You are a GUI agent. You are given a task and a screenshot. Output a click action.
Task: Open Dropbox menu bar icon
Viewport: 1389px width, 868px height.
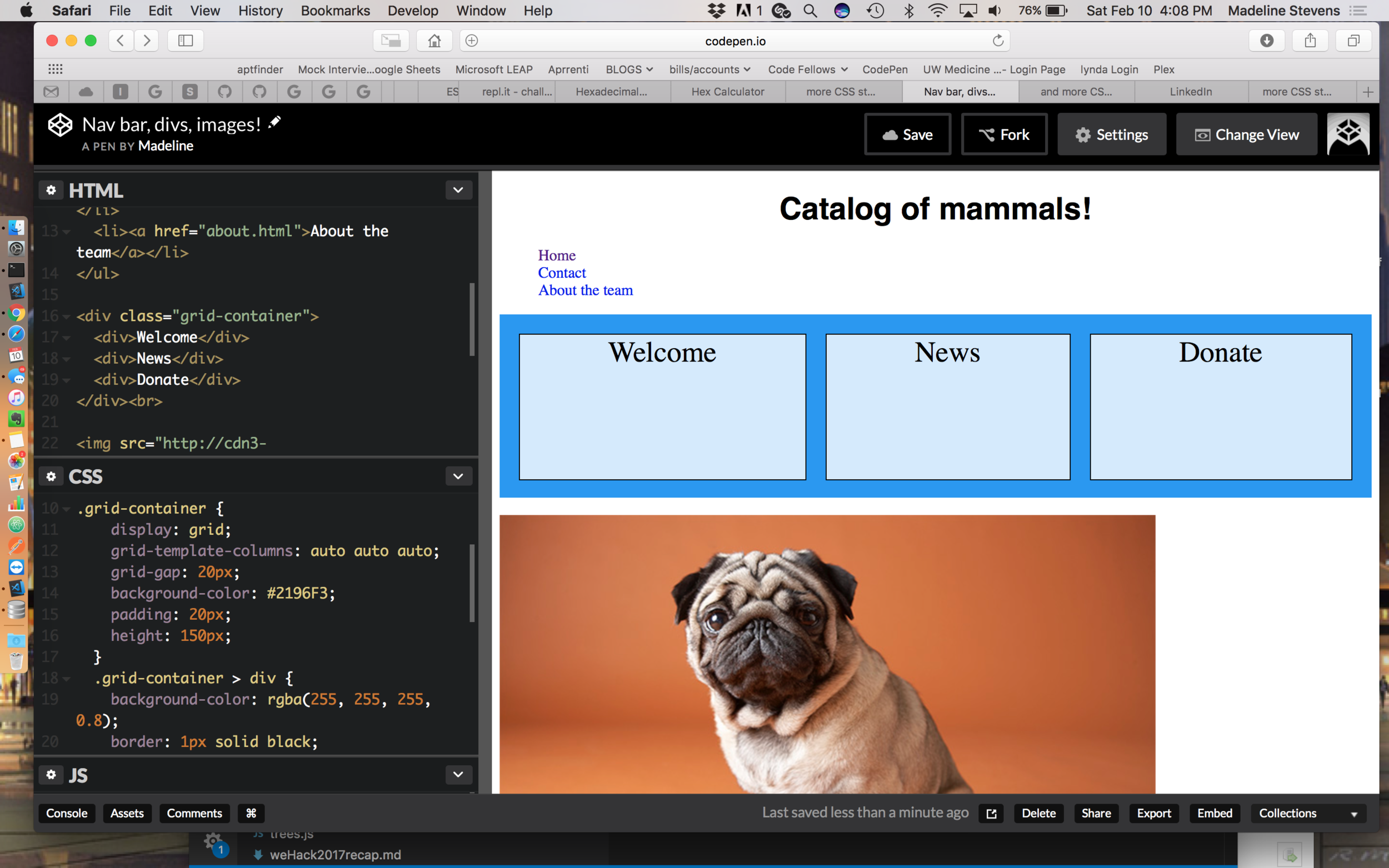tap(716, 11)
